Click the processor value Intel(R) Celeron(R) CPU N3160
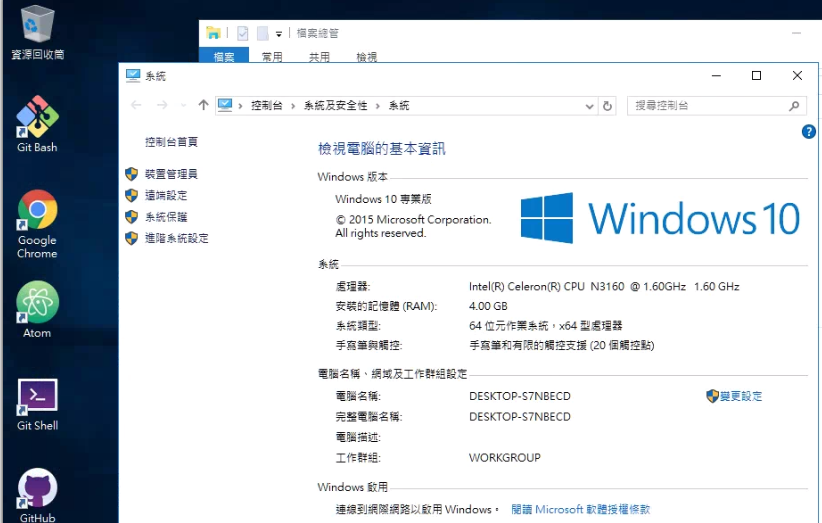This screenshot has width=822, height=523. [x=604, y=287]
